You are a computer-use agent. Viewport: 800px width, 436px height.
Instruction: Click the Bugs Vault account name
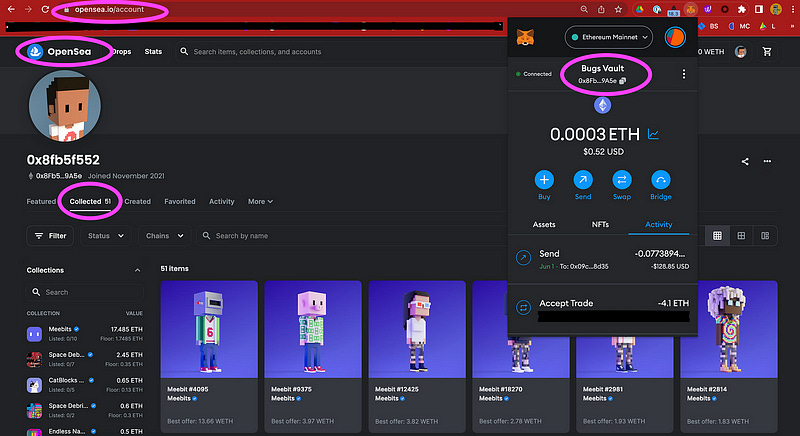[x=603, y=68]
